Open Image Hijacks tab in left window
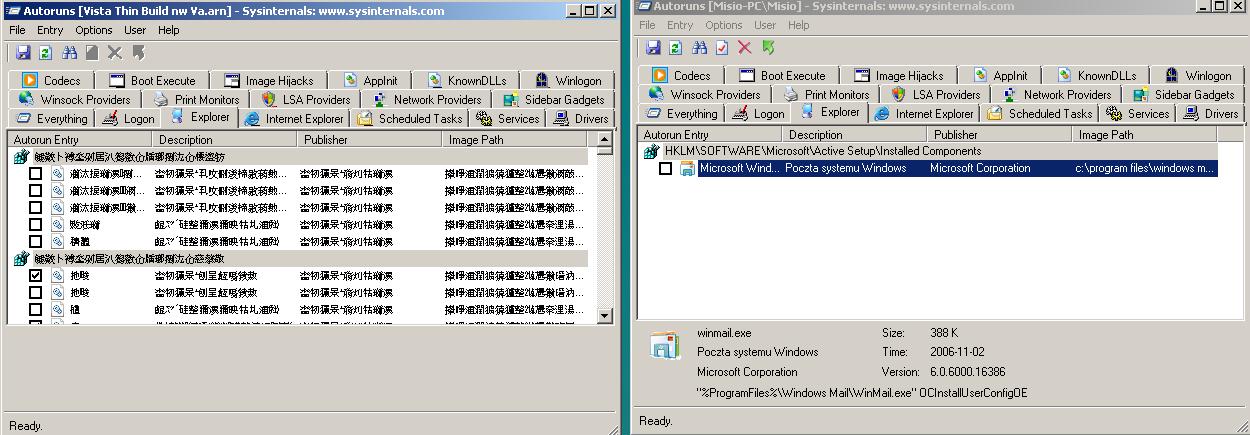The height and width of the screenshot is (435, 1250). coord(269,80)
